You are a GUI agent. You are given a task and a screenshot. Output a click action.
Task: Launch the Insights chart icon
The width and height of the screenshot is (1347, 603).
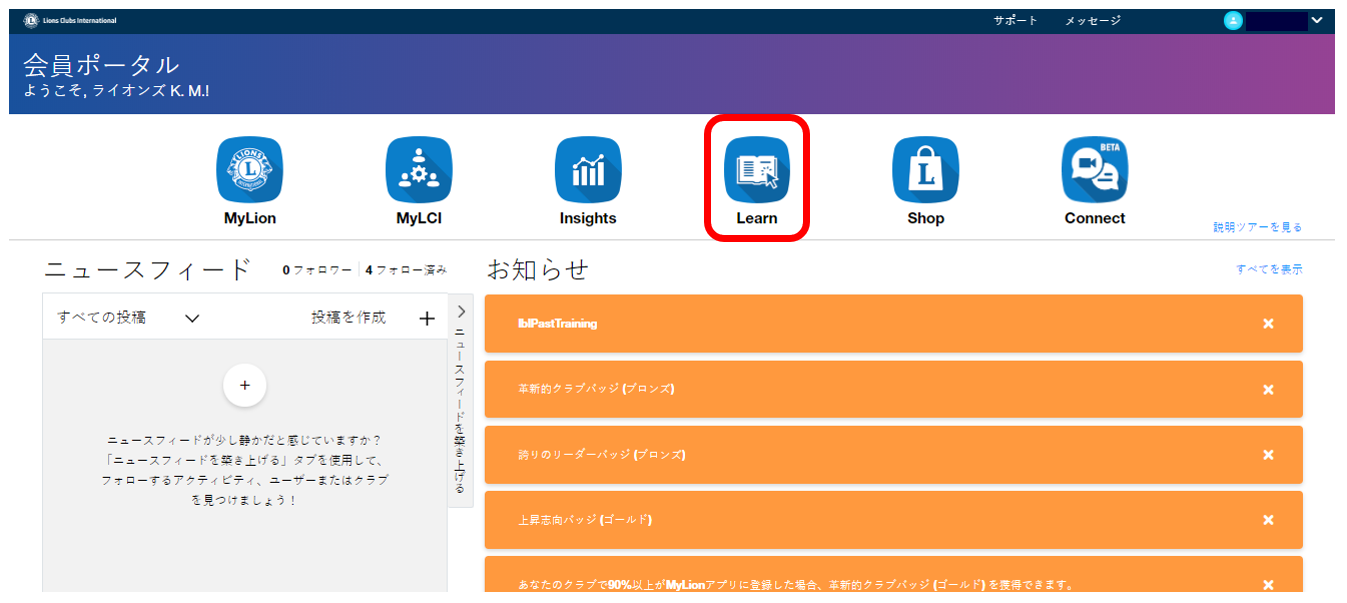tap(588, 170)
